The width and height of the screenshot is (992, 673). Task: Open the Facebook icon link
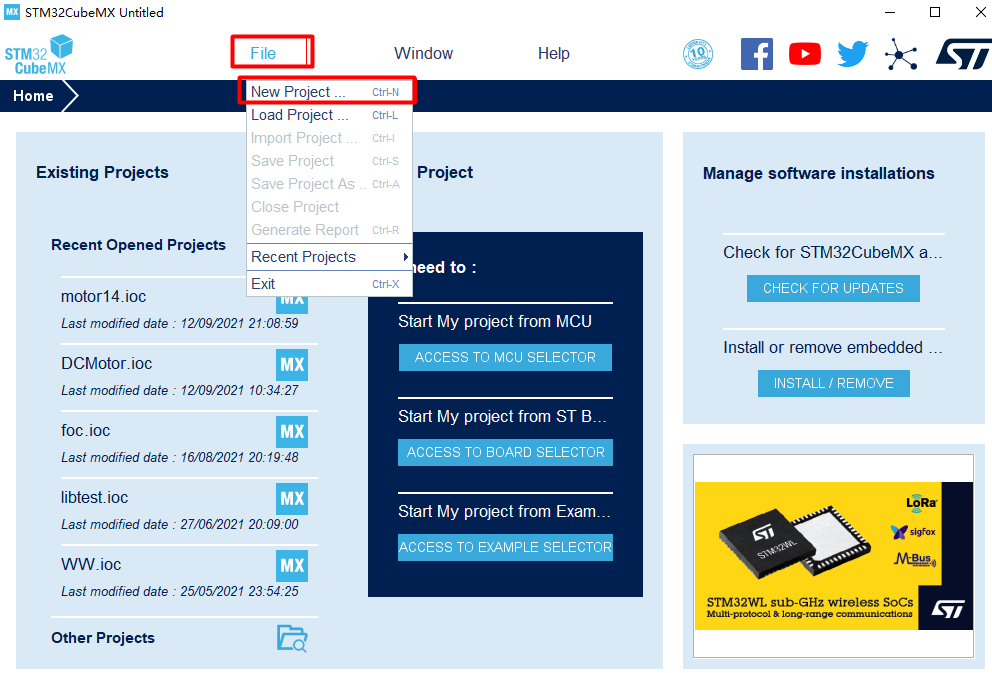(757, 54)
